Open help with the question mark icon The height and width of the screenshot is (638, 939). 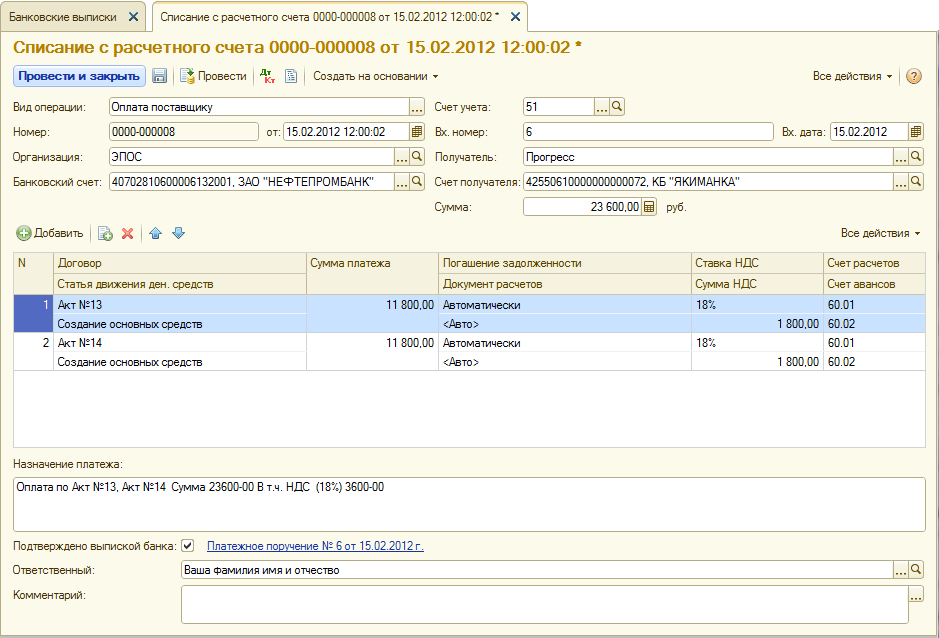pos(913,76)
